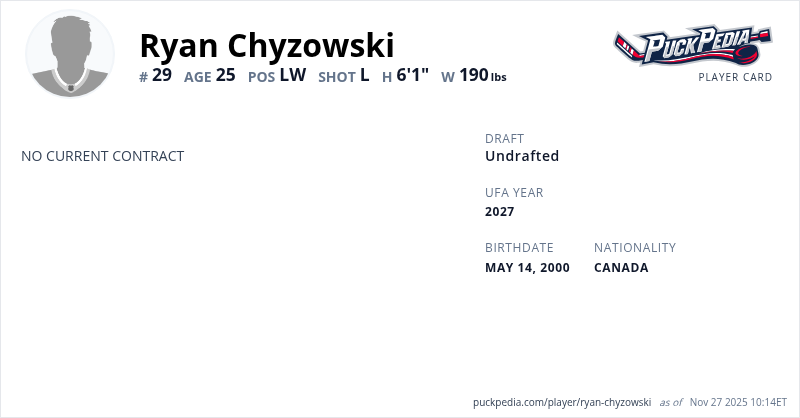Click the CANADA nationality value
Image resolution: width=800 pixels, height=418 pixels.
(x=621, y=267)
